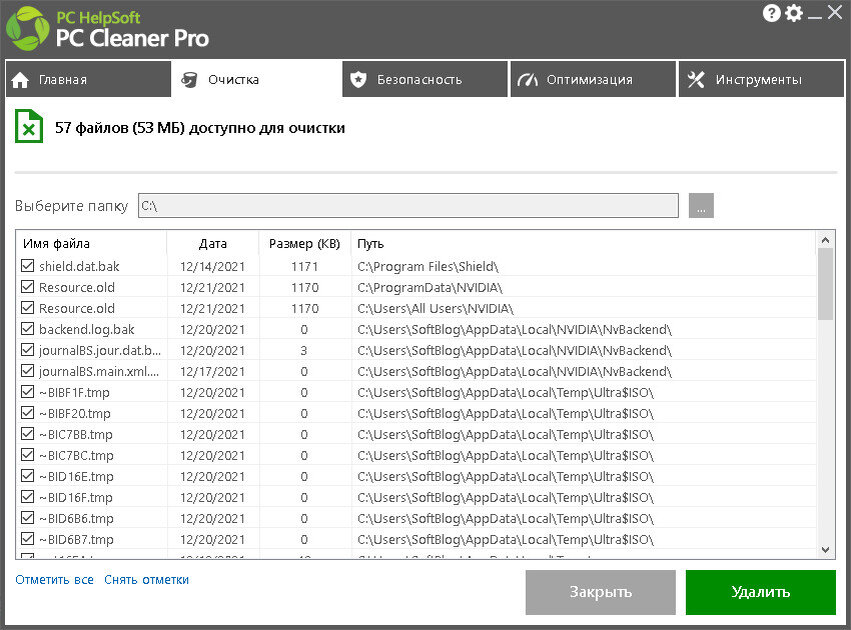The image size is (851, 630).
Task: Click the green file icon near 57 файлов
Action: 29,126
